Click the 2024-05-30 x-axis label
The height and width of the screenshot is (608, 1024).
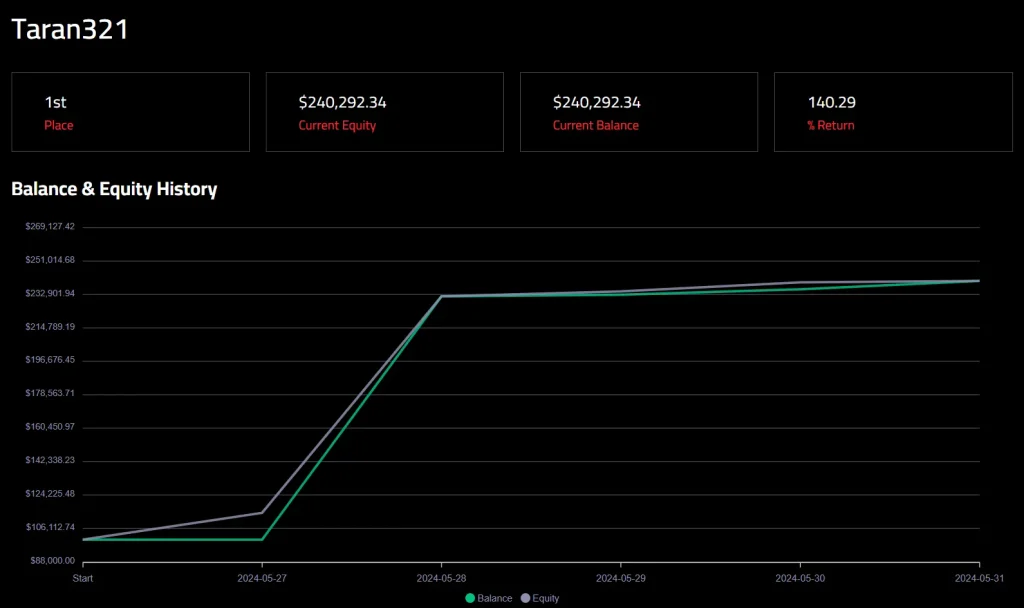pos(800,578)
